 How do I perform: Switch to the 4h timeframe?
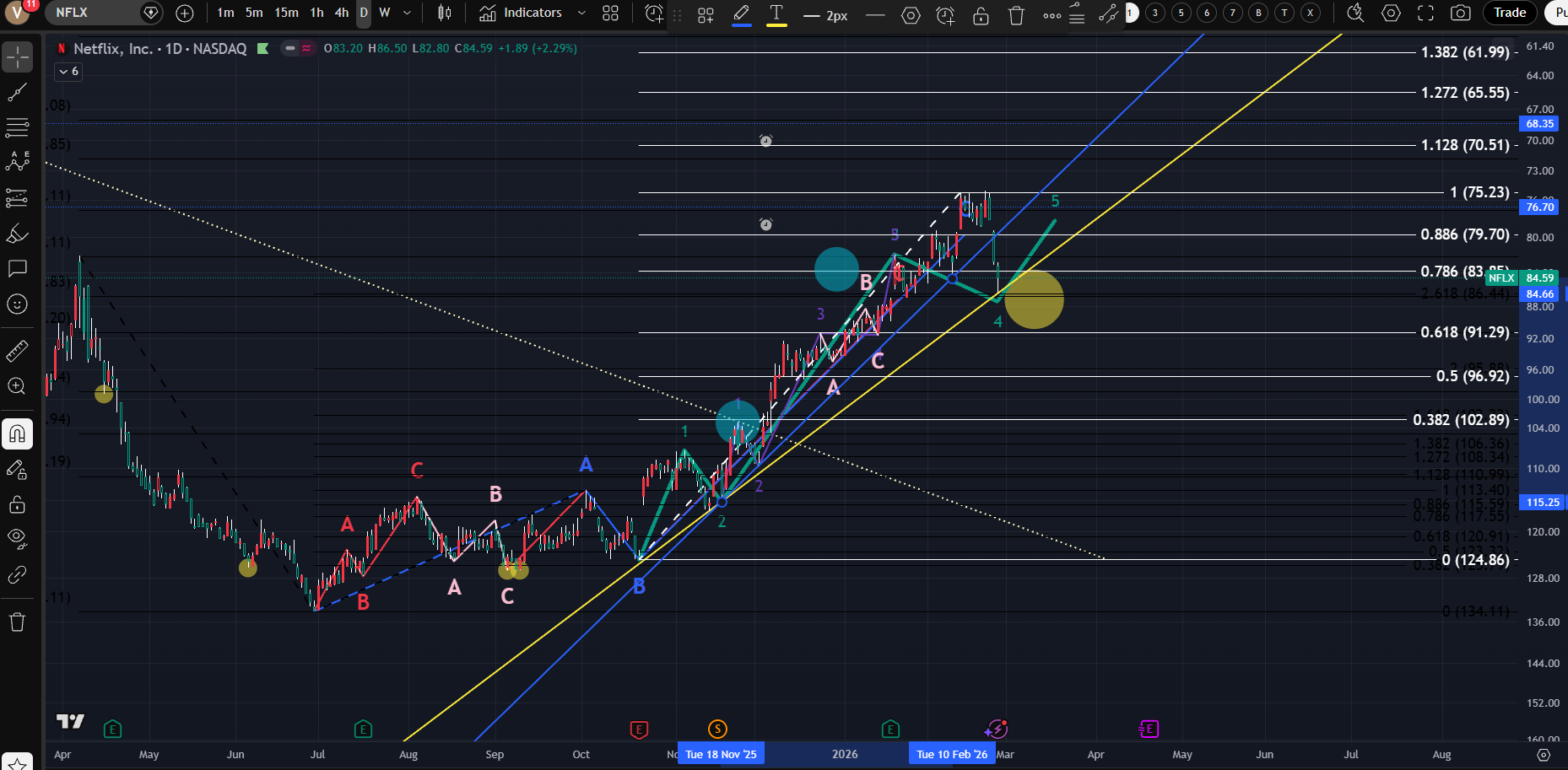point(341,13)
